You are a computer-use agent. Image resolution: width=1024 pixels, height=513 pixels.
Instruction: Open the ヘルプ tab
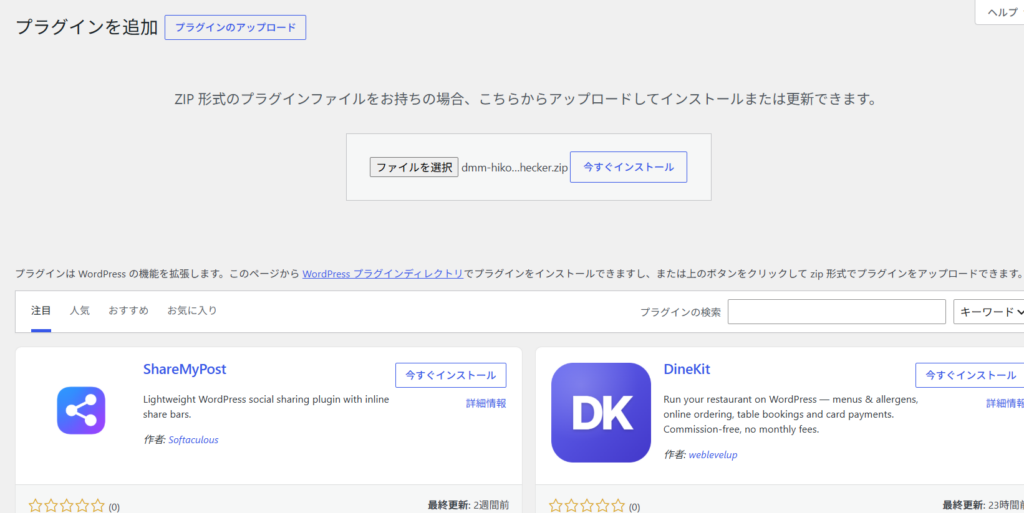pos(1000,12)
